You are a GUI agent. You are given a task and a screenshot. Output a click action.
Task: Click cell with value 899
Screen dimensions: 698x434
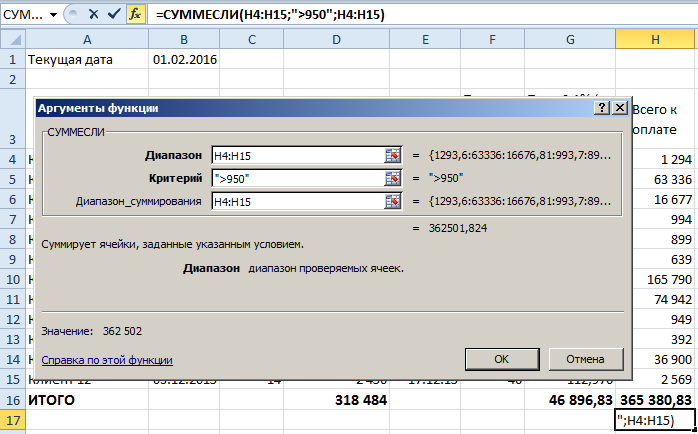pyautogui.click(x=663, y=239)
